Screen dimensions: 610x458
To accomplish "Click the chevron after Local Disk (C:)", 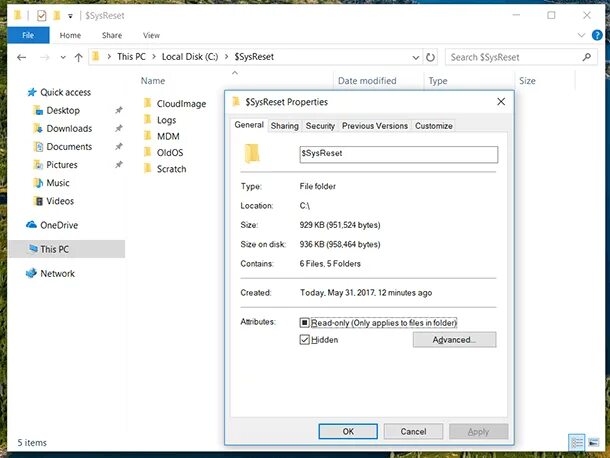I will point(226,57).
